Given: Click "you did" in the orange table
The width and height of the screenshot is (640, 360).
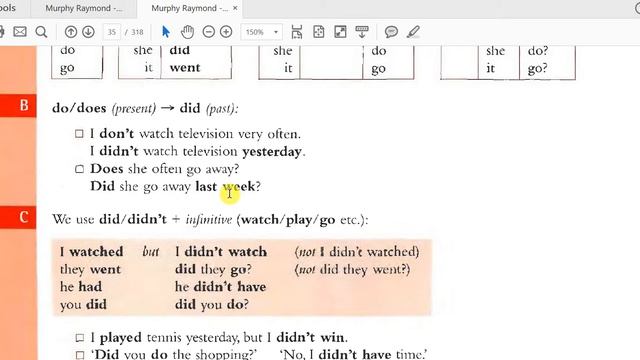Looking at the screenshot, I should pyautogui.click(x=83, y=304).
